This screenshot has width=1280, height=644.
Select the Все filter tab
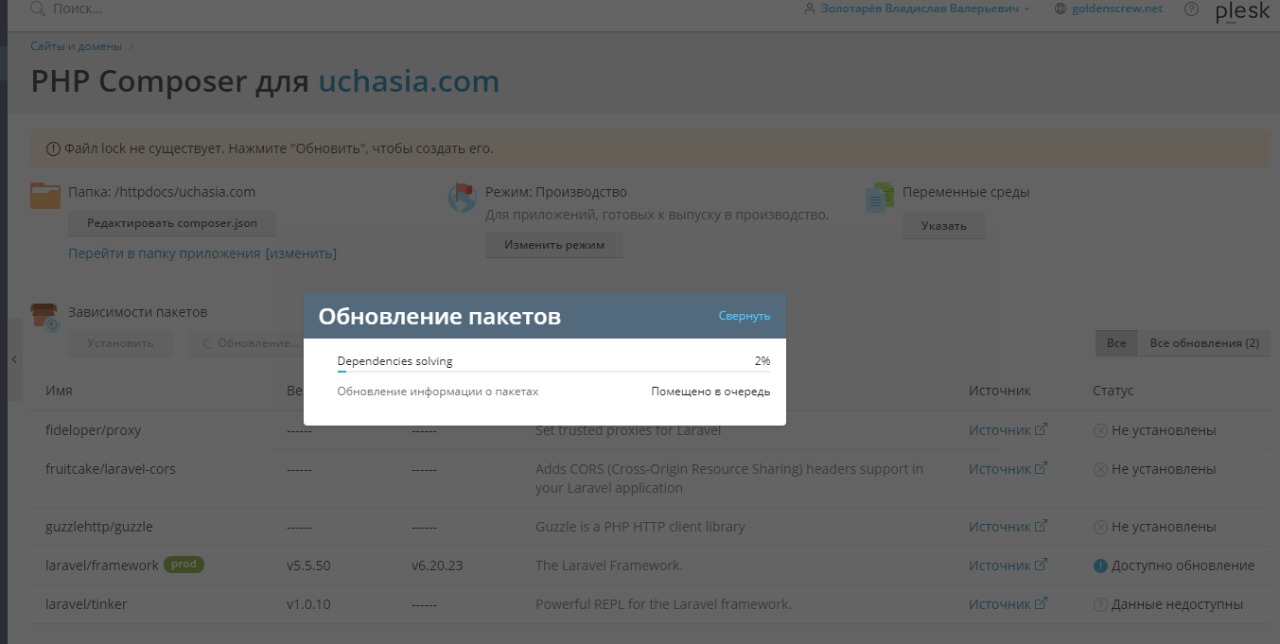[1117, 343]
